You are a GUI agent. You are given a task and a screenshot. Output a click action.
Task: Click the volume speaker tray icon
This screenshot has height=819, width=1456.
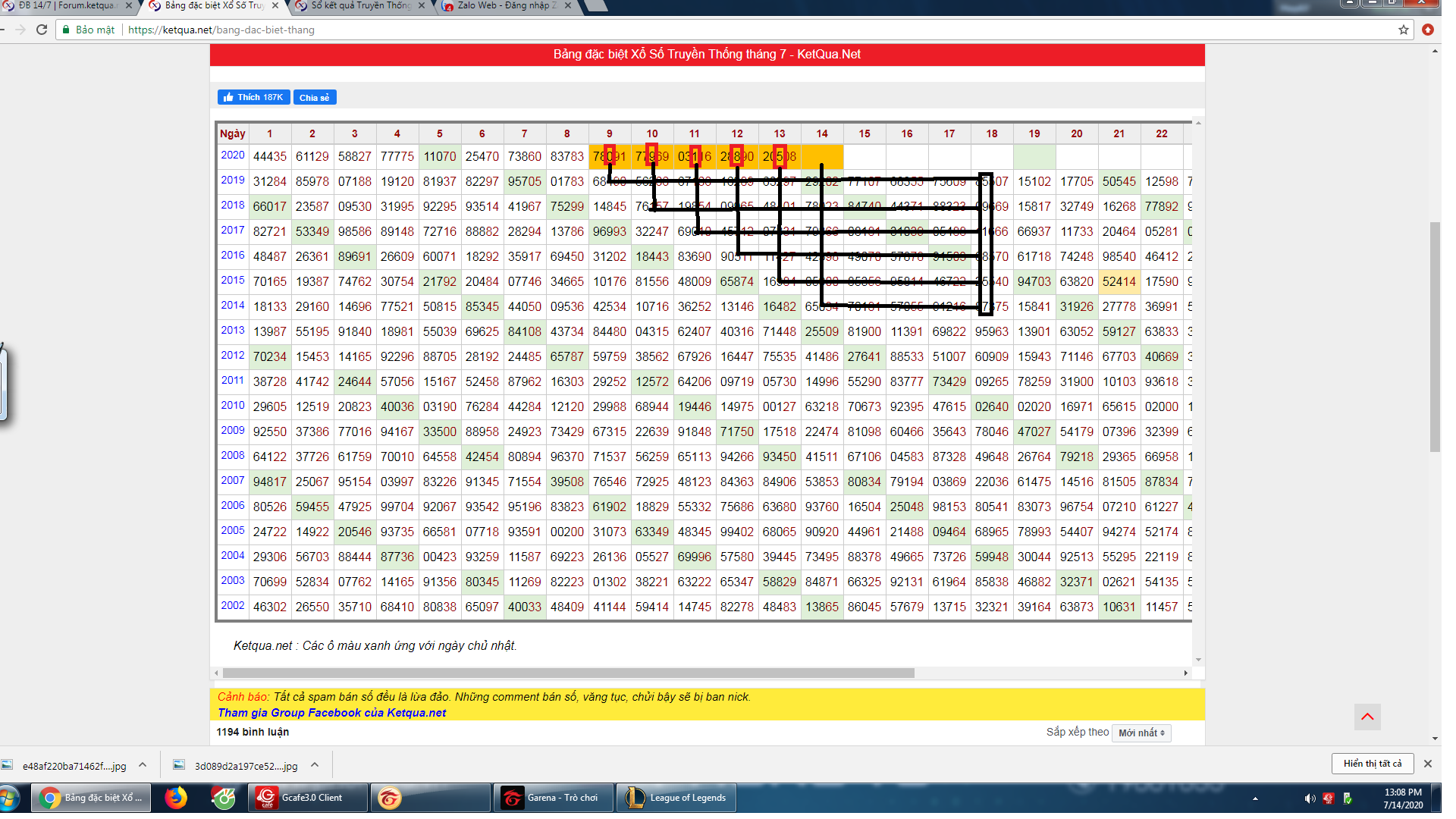pos(1309,799)
